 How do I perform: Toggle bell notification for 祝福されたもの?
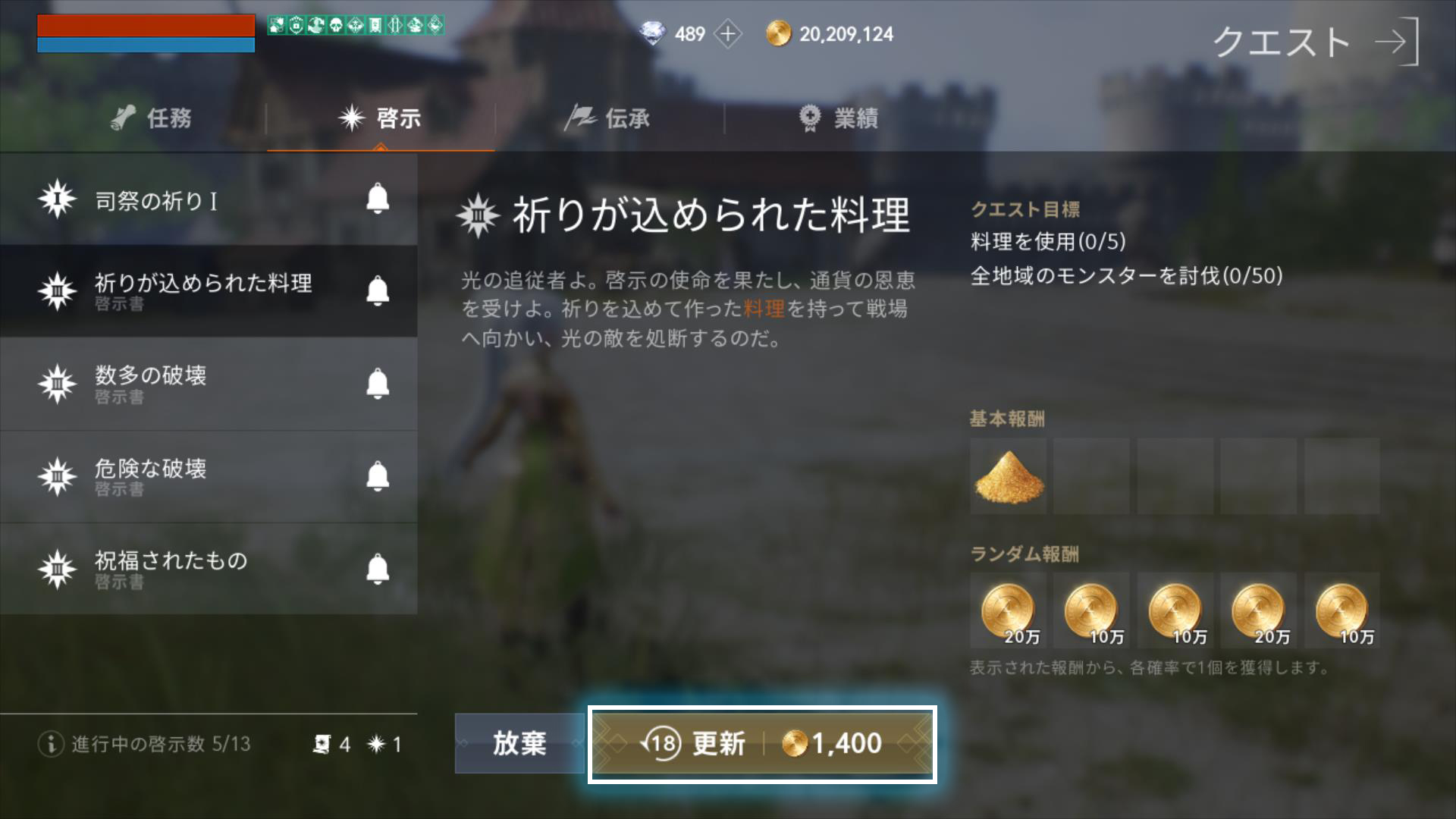click(378, 568)
